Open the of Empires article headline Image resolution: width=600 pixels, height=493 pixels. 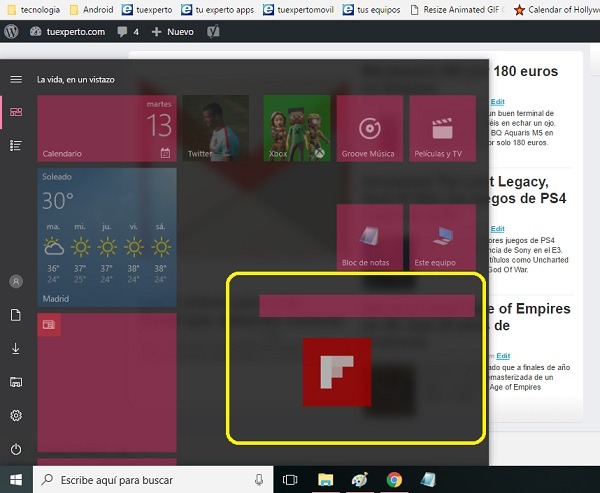point(530,317)
